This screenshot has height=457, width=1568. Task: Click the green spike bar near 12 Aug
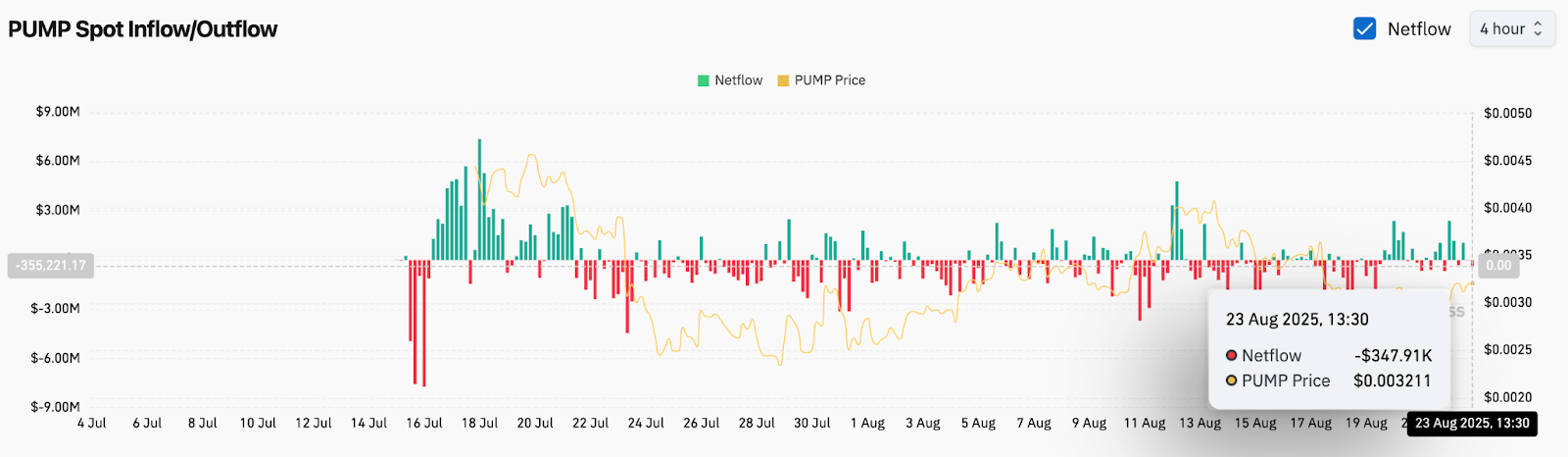point(1176,221)
